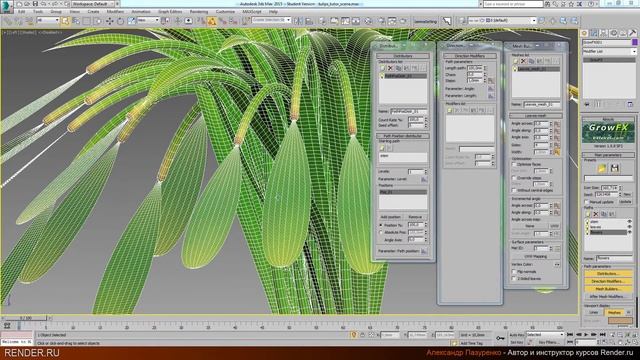Open the layer dropdown showing 0 (default)
This screenshot has width=640, height=360.
(x=502, y=20)
